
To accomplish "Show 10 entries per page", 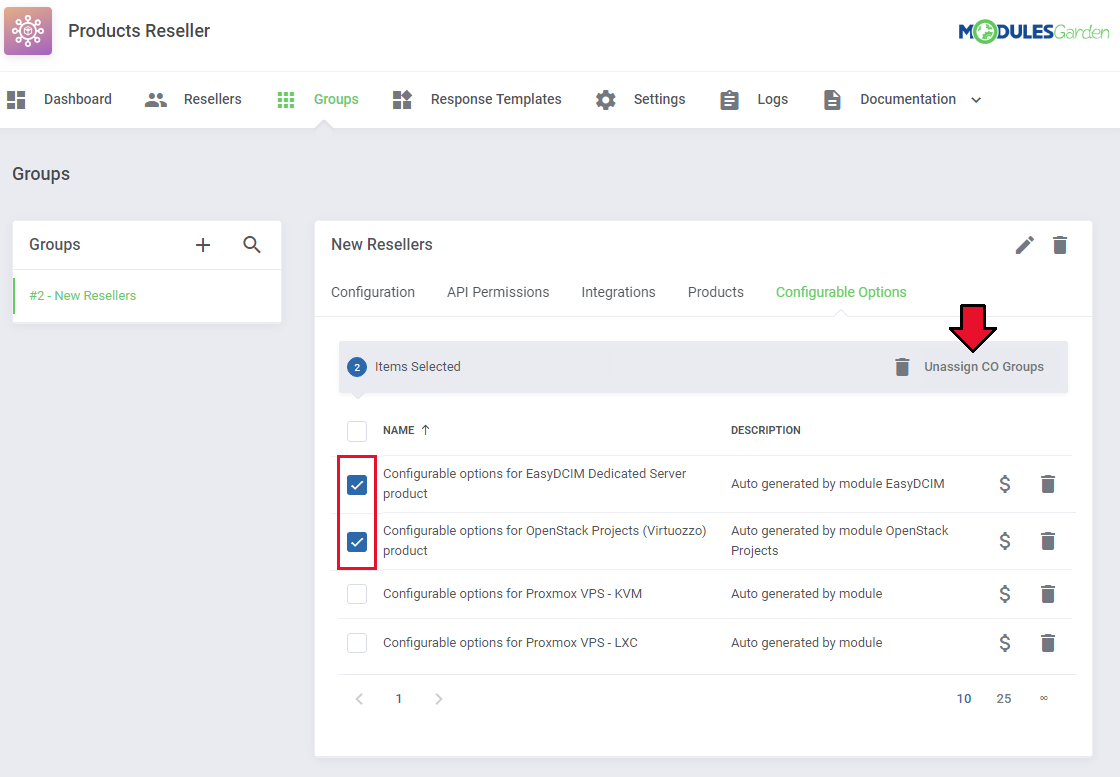I will click(x=964, y=699).
